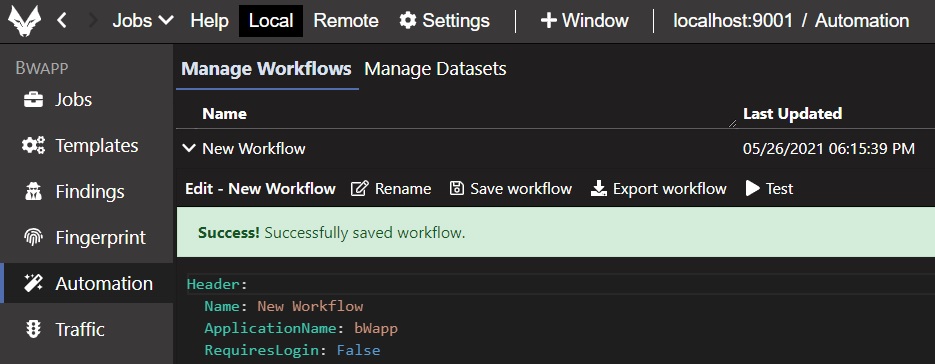Switch to the Manage Datasets tab
This screenshot has height=364, width=935.
[435, 69]
